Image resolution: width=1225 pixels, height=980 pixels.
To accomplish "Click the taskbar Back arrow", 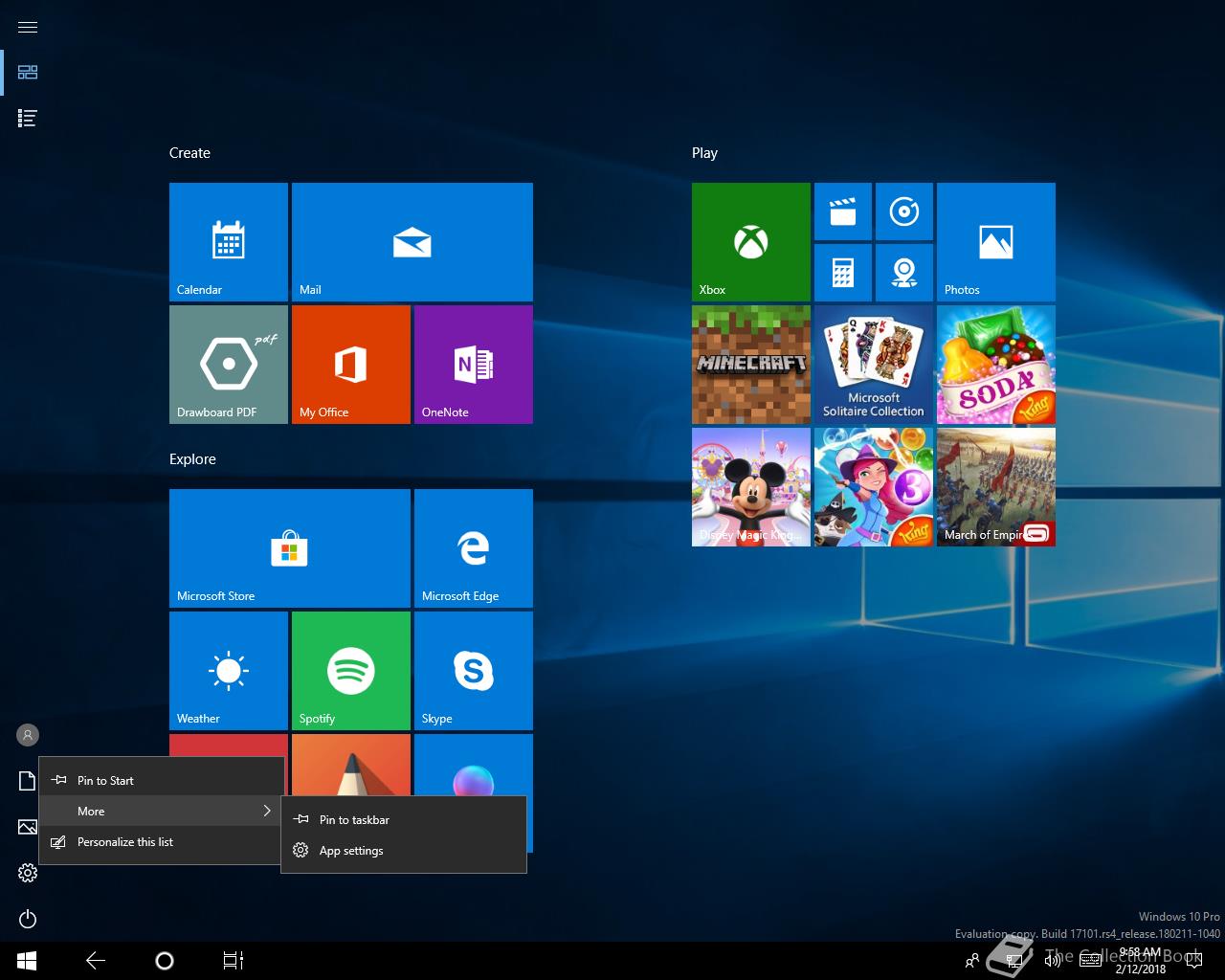I will [x=96, y=961].
